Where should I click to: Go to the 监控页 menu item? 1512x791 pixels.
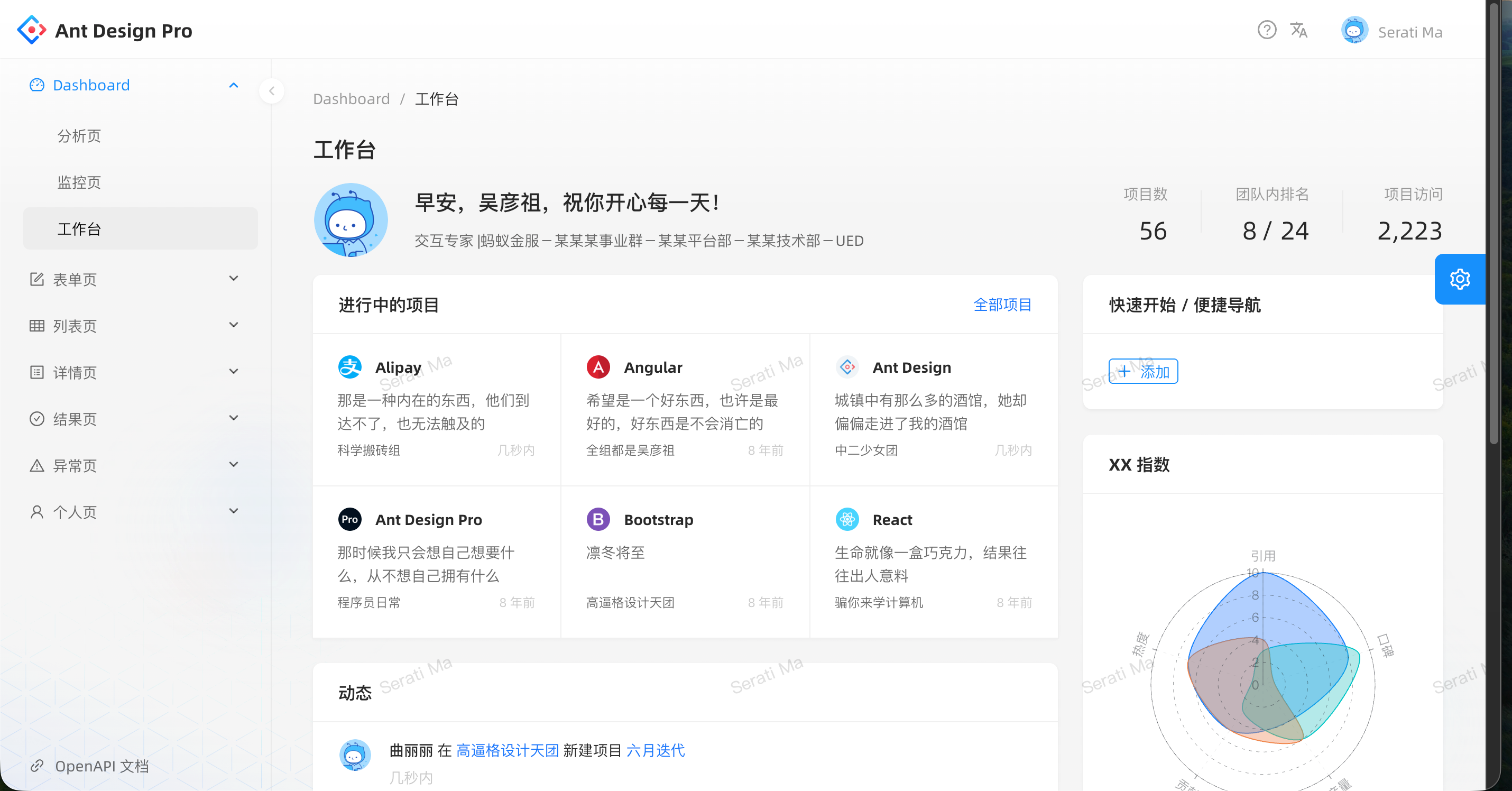[x=79, y=182]
